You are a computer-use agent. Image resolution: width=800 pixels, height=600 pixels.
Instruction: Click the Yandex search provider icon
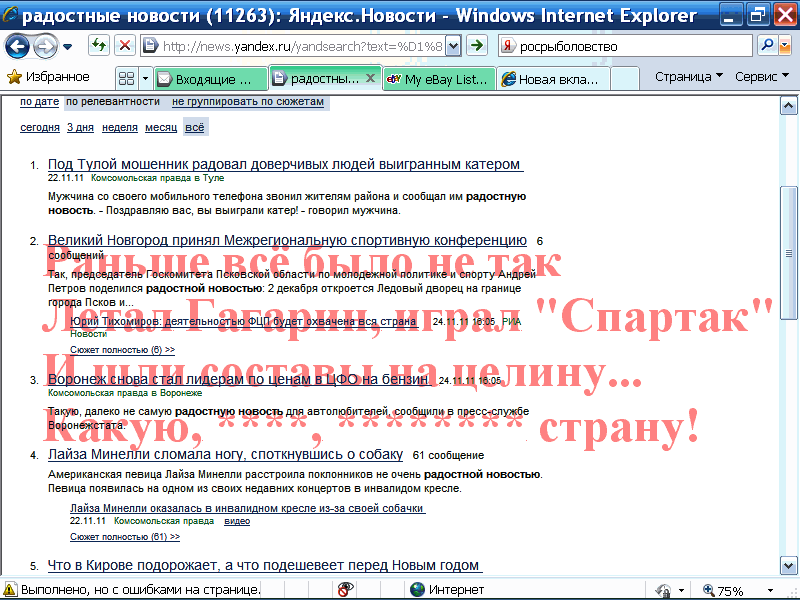[x=507, y=46]
